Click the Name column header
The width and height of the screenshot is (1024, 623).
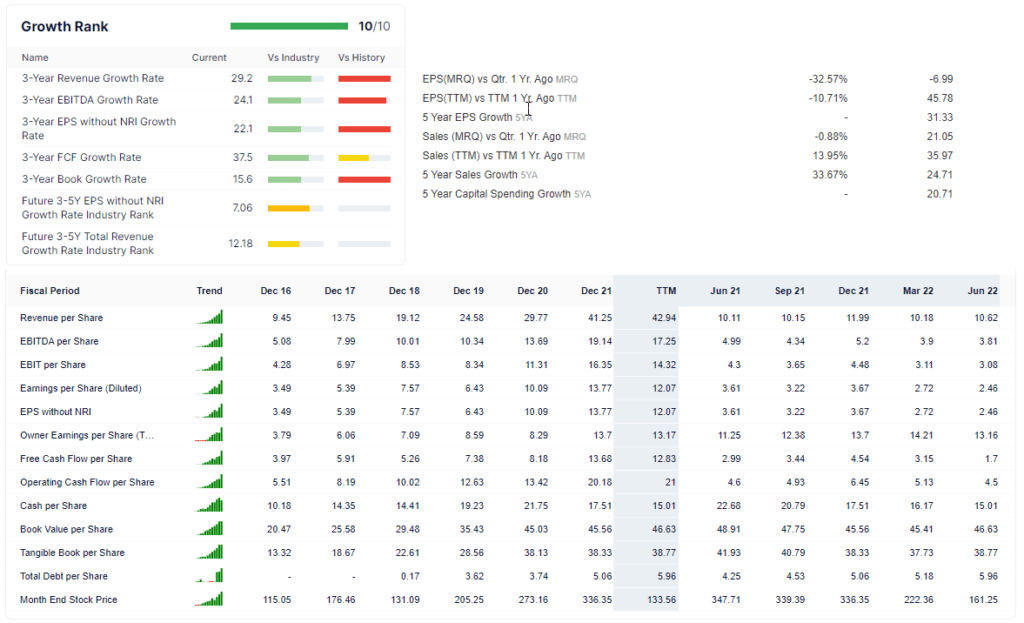[35, 57]
